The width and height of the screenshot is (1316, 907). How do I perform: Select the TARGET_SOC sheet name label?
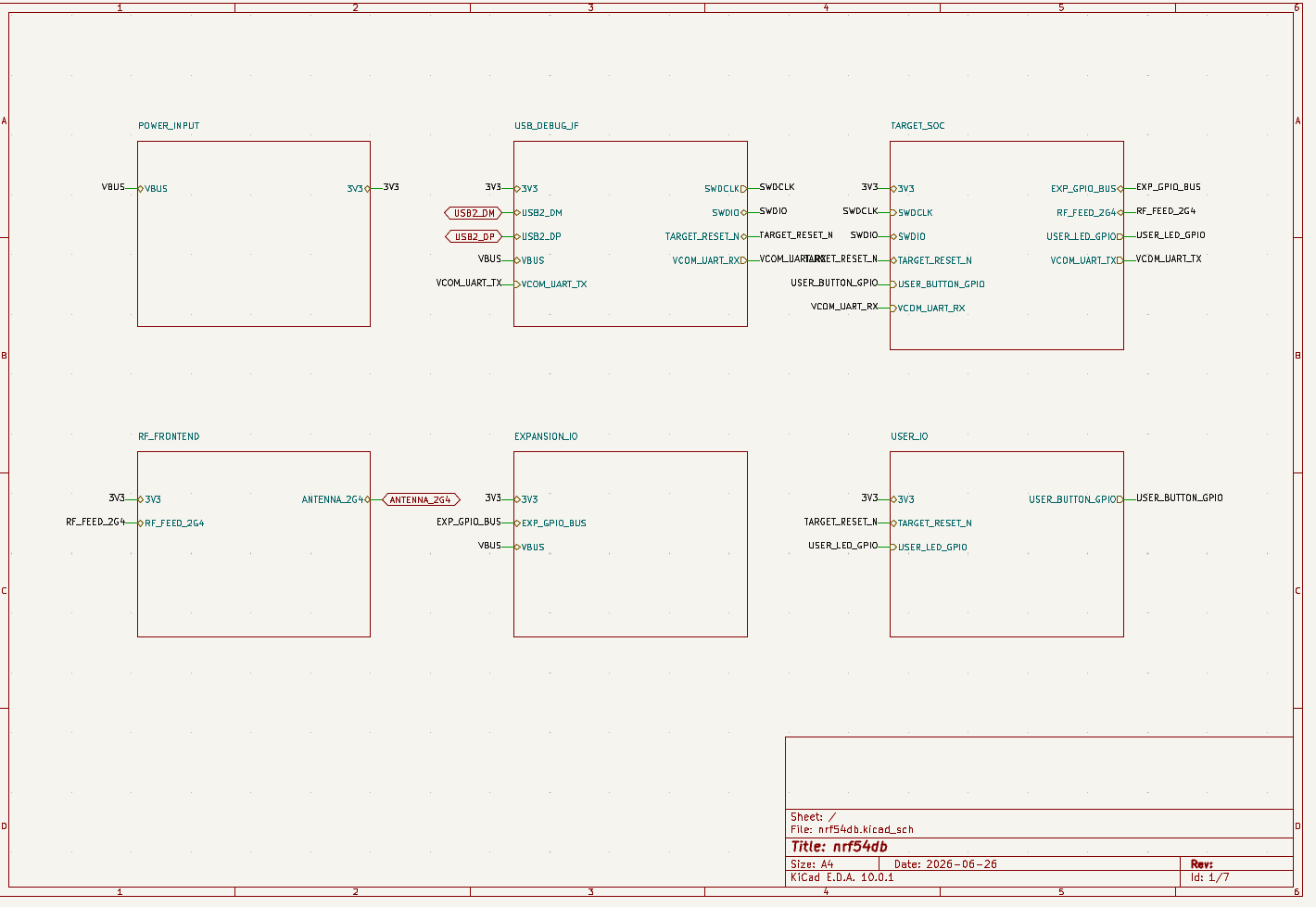(917, 126)
